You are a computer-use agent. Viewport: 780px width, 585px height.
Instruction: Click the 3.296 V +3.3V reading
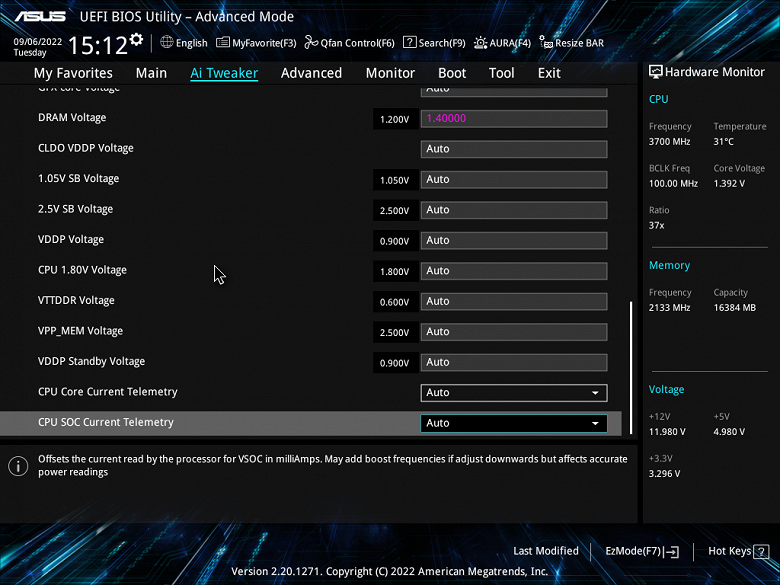pos(665,474)
